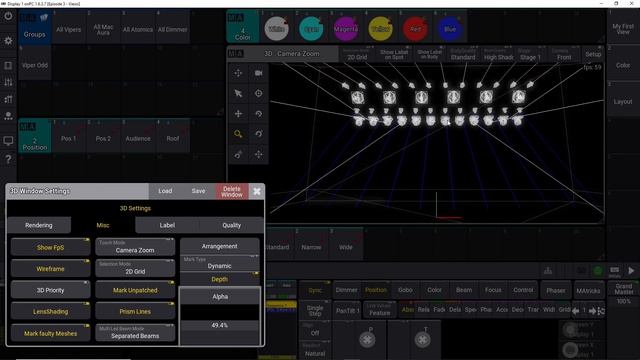Open the Tilt encoder dial T
Image resolution: width=640 pixels, height=360 pixels.
coord(422,339)
